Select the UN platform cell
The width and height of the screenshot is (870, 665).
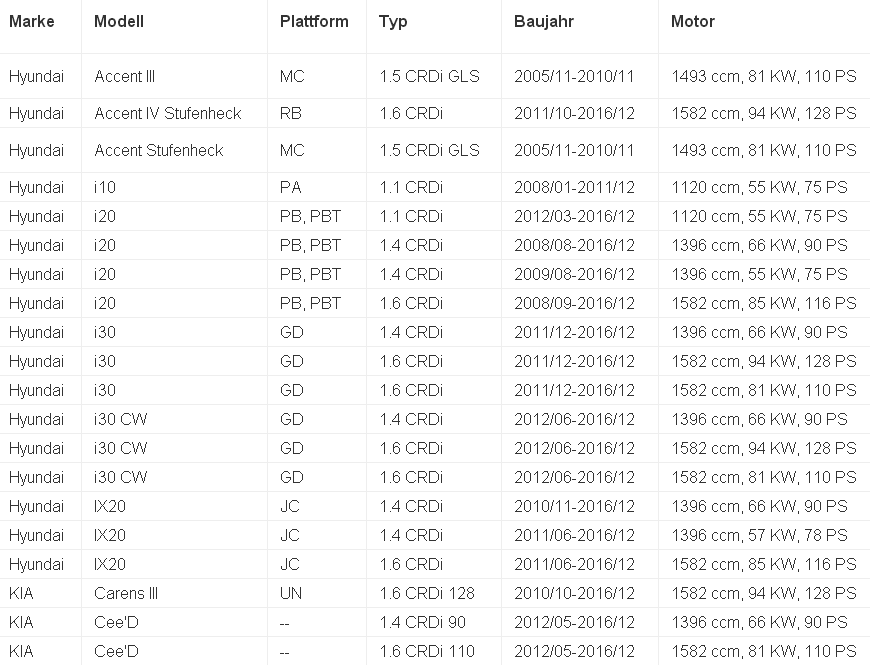point(291,593)
